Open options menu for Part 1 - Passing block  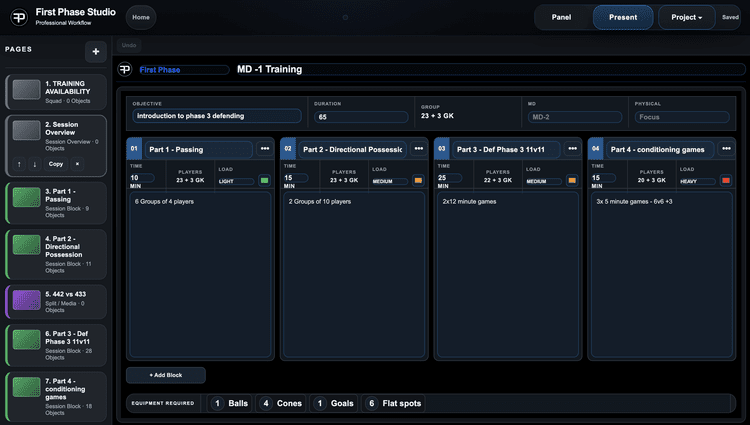(x=265, y=149)
